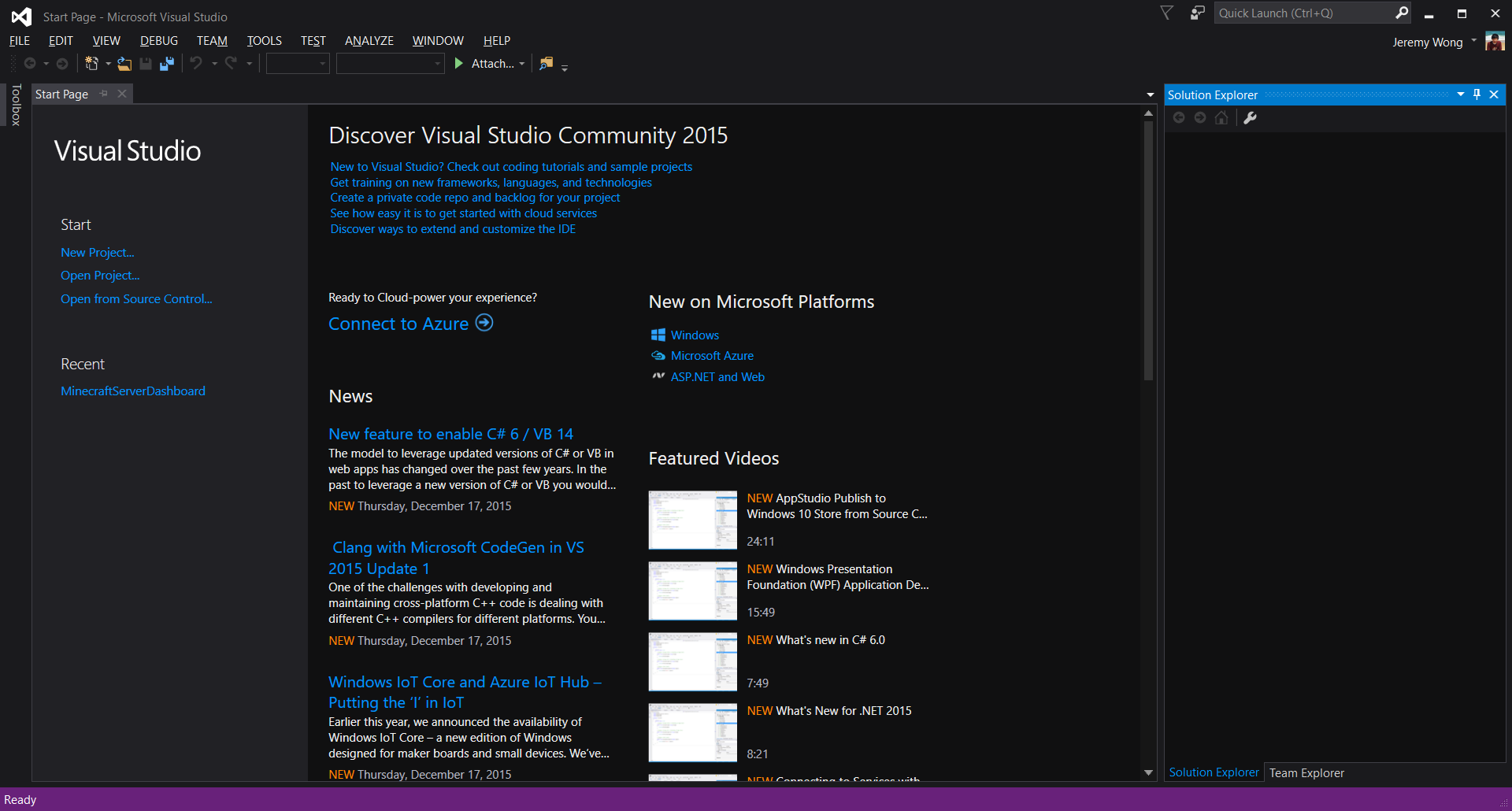
Task: Close the Solution Explorer panel
Action: pyautogui.click(x=1494, y=94)
